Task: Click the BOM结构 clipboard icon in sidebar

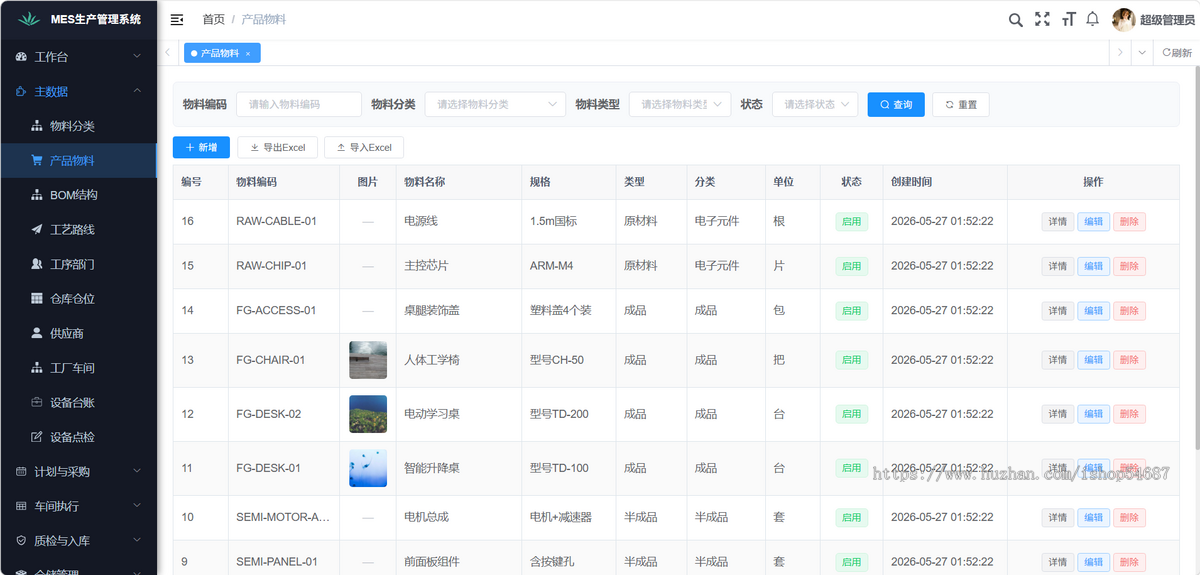Action: tap(37, 195)
